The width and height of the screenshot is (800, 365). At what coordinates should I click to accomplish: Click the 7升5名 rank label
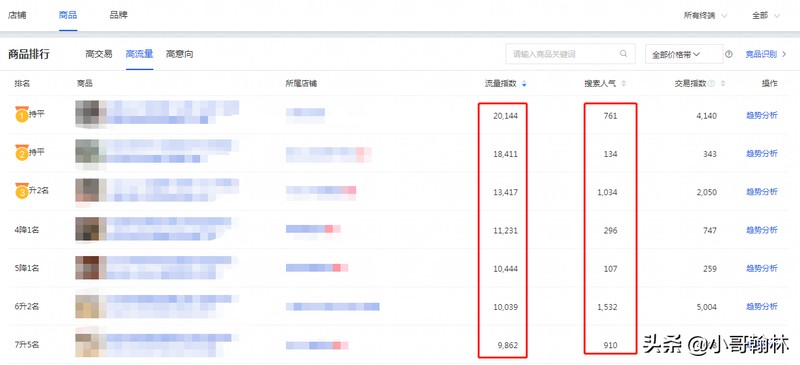27,345
